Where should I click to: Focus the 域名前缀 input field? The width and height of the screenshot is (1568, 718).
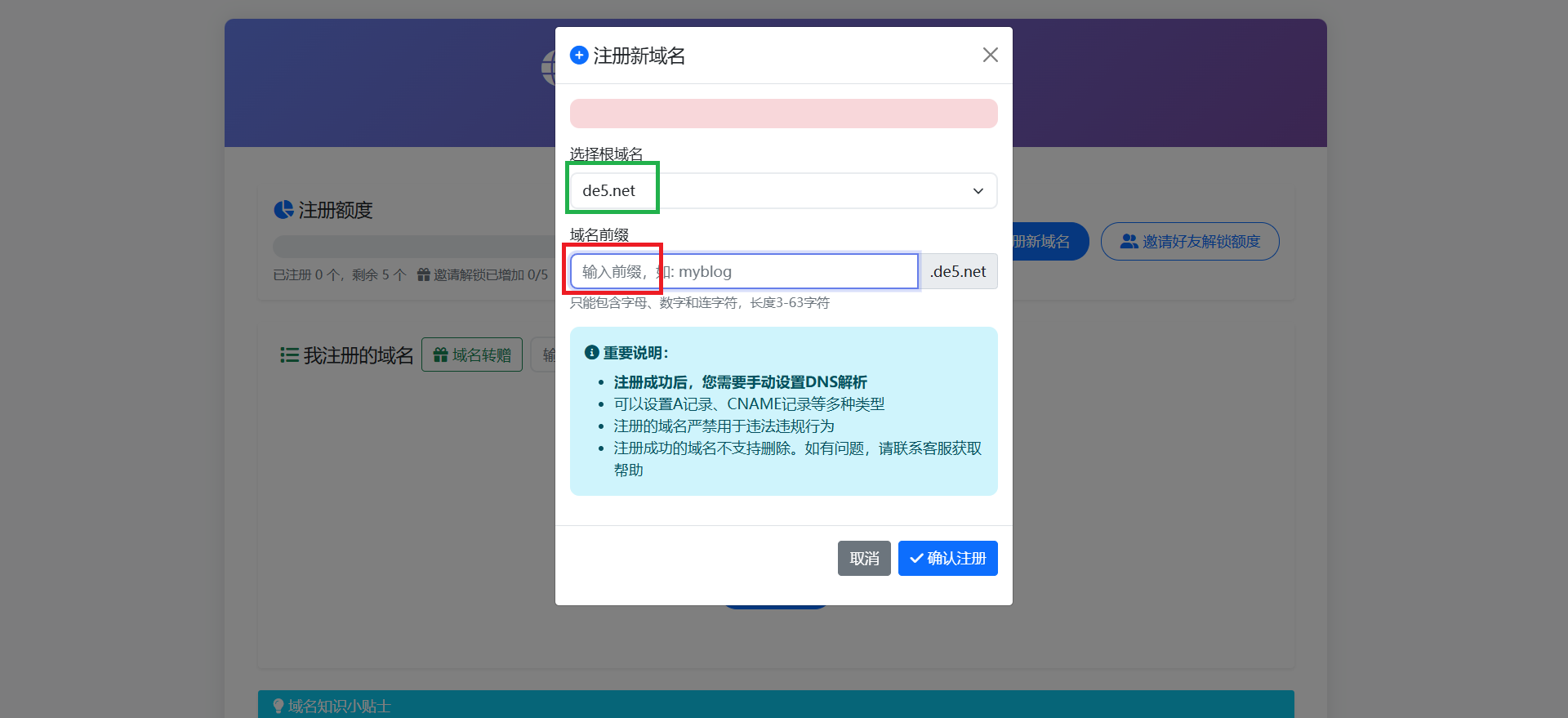(x=744, y=272)
